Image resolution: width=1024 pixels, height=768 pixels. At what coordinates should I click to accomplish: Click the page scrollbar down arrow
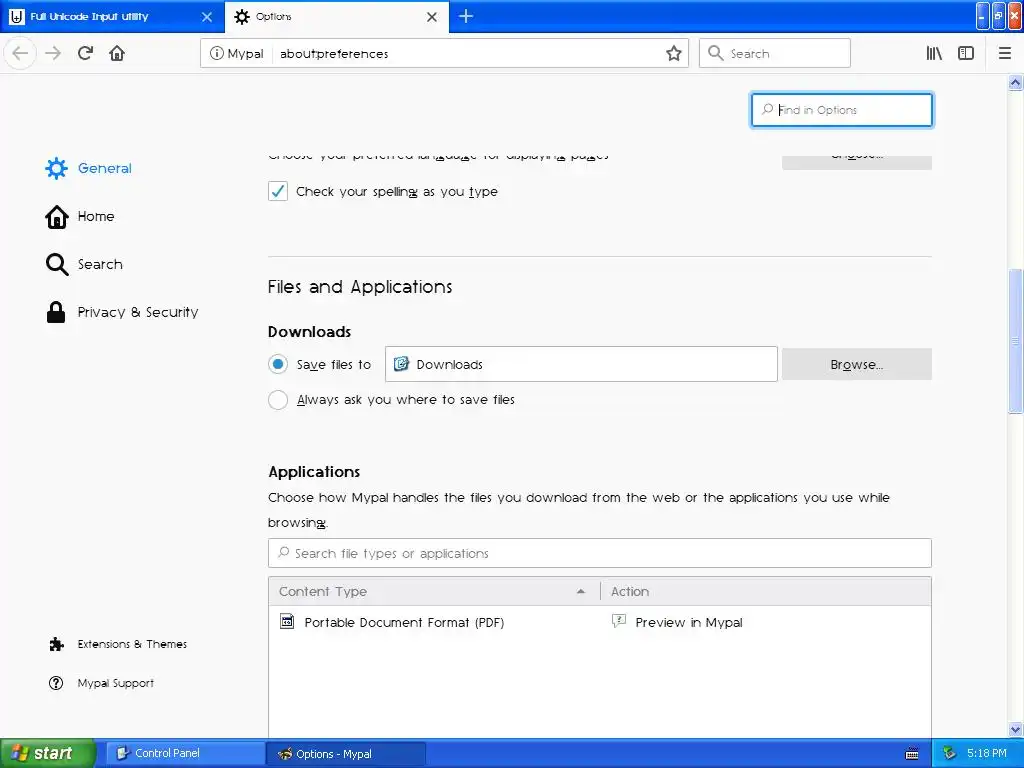click(1015, 729)
